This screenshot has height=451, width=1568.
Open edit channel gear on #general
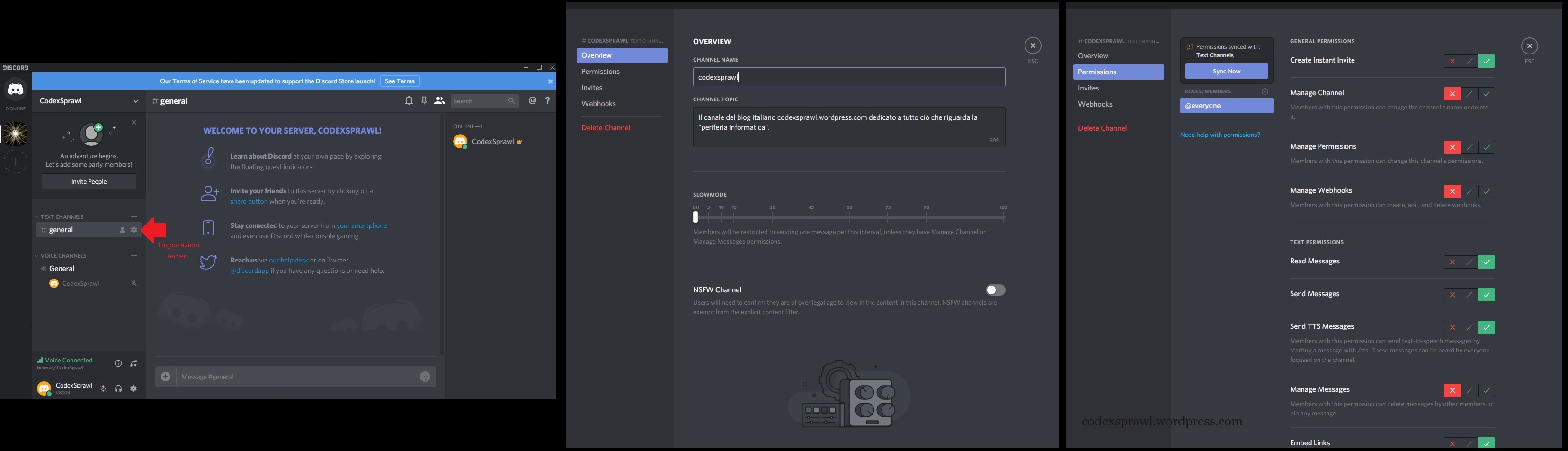[134, 230]
